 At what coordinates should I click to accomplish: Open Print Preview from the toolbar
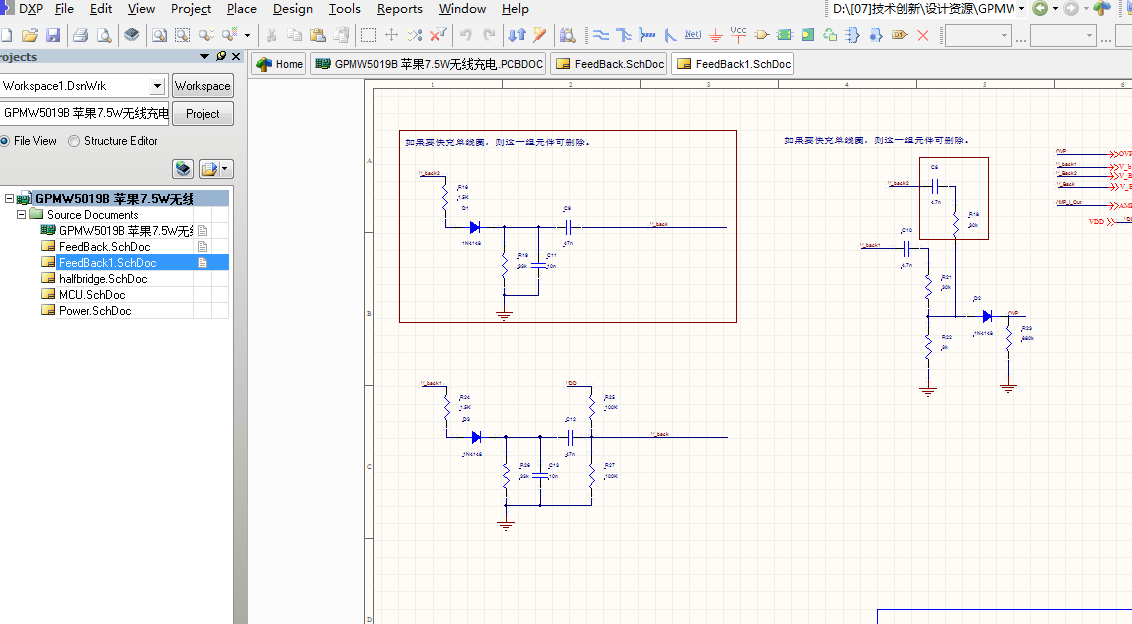coord(104,35)
